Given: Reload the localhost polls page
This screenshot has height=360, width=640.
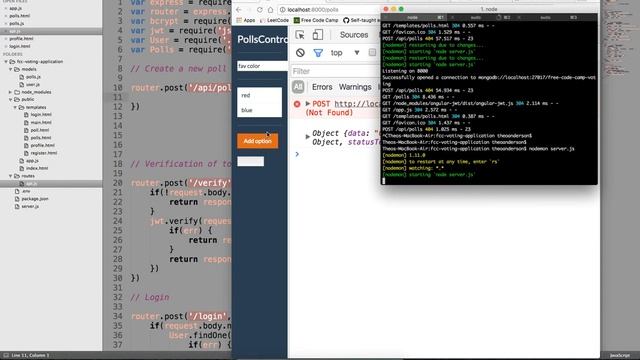Looking at the screenshot, I should pos(260,9).
